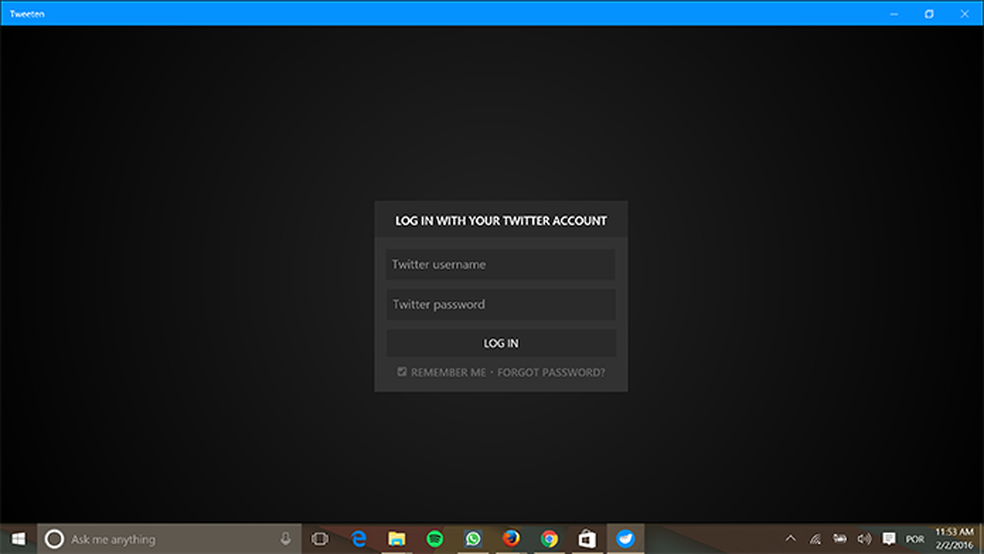This screenshot has height=554, width=984.
Task: Click the microphone icon in search box
Action: click(286, 538)
